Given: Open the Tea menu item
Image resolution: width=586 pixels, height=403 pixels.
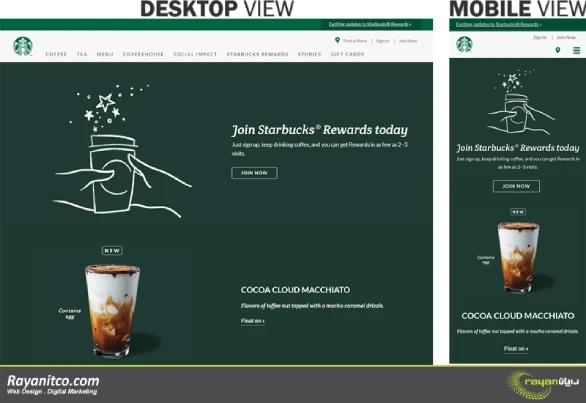Looking at the screenshot, I should pyautogui.click(x=82, y=54).
